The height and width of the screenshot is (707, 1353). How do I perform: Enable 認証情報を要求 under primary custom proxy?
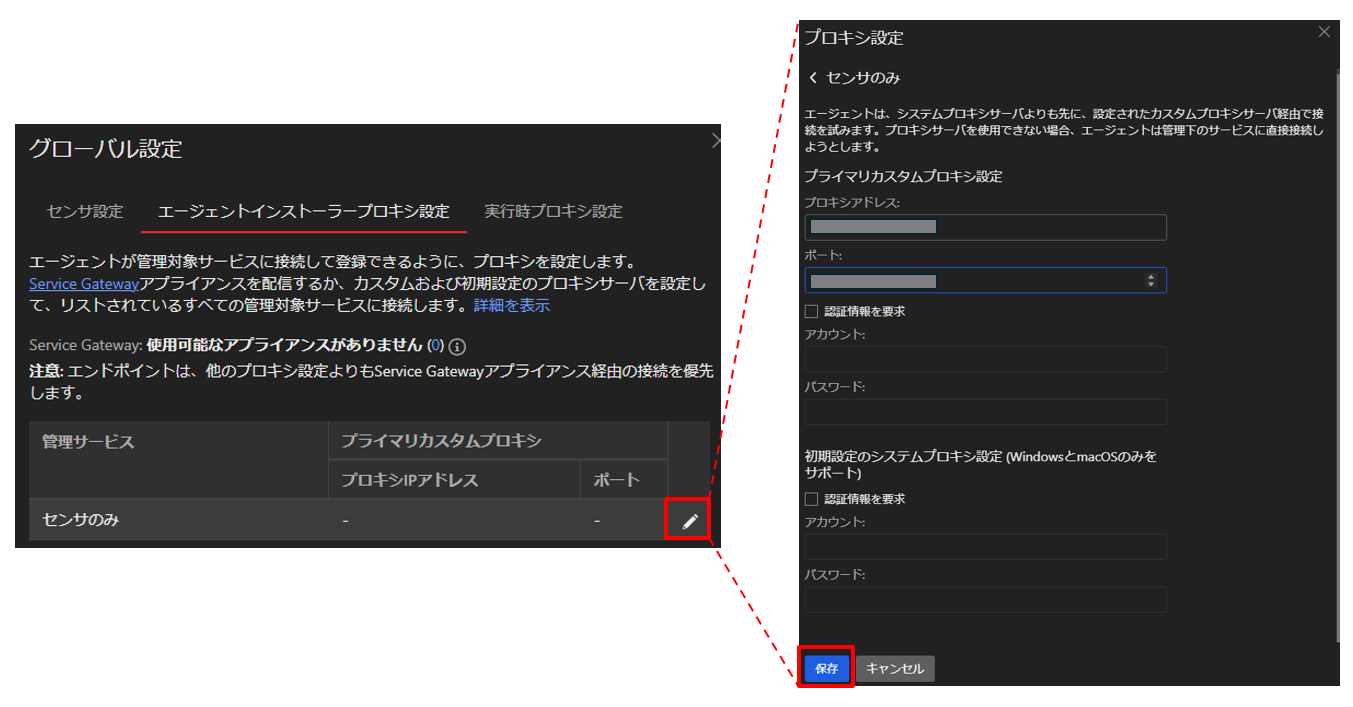811,311
